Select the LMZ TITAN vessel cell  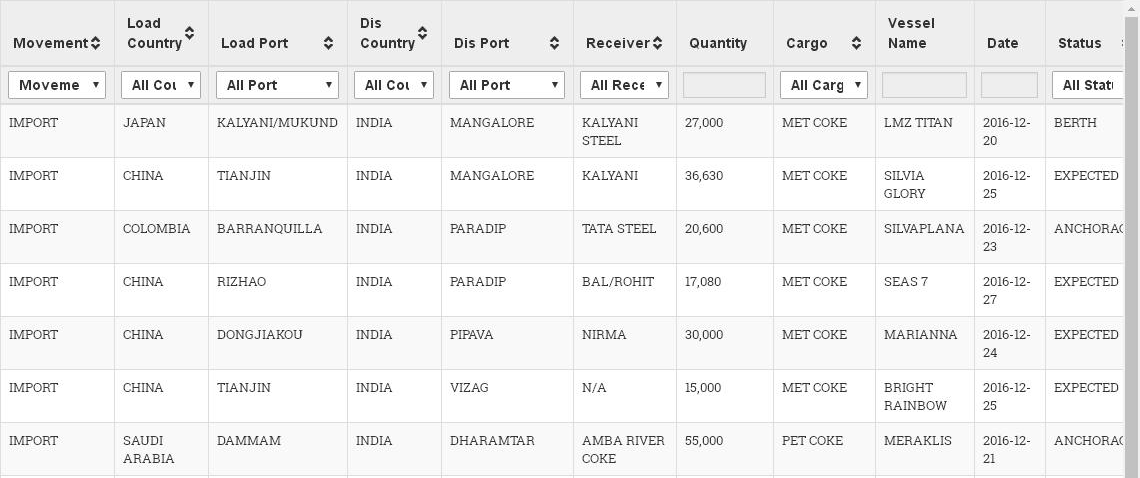(x=918, y=123)
